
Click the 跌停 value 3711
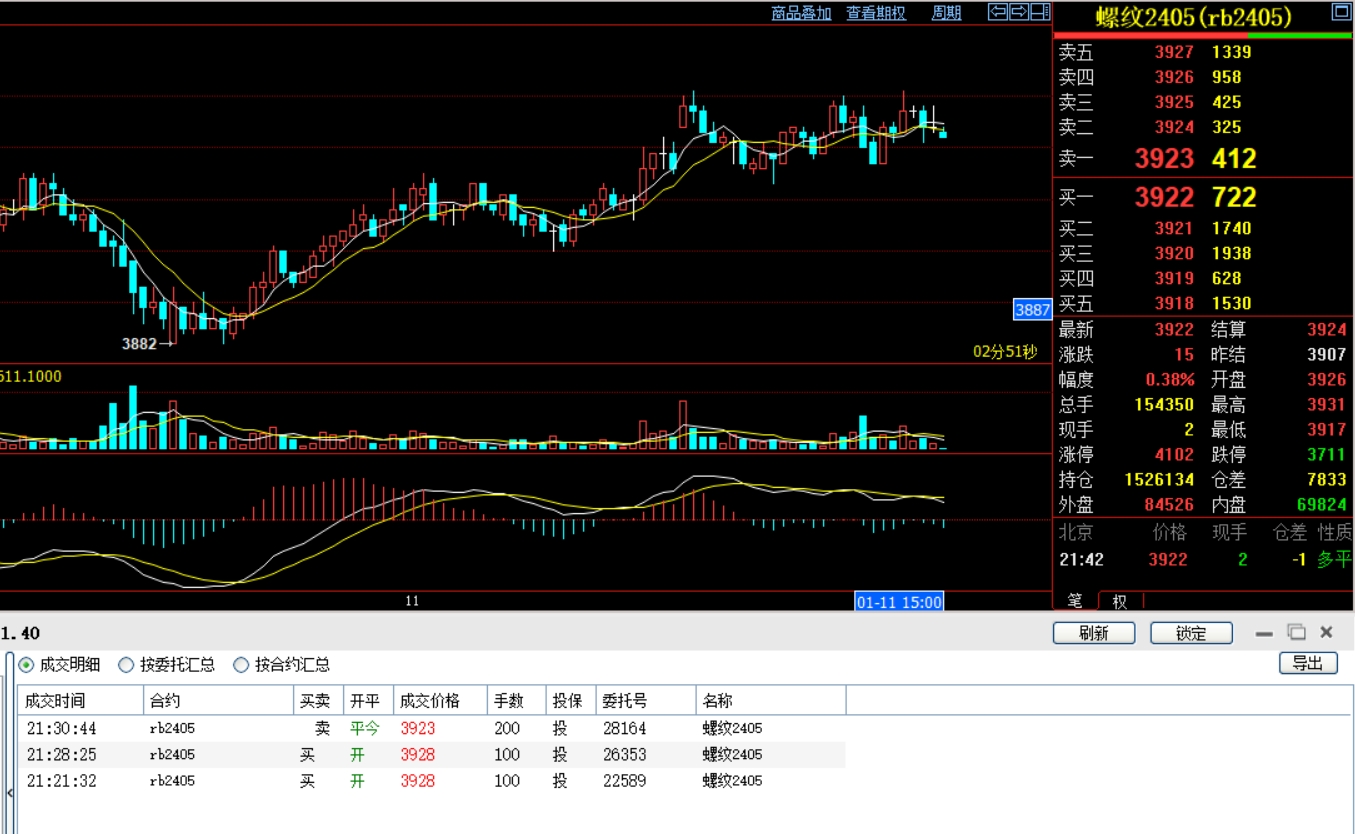1327,454
